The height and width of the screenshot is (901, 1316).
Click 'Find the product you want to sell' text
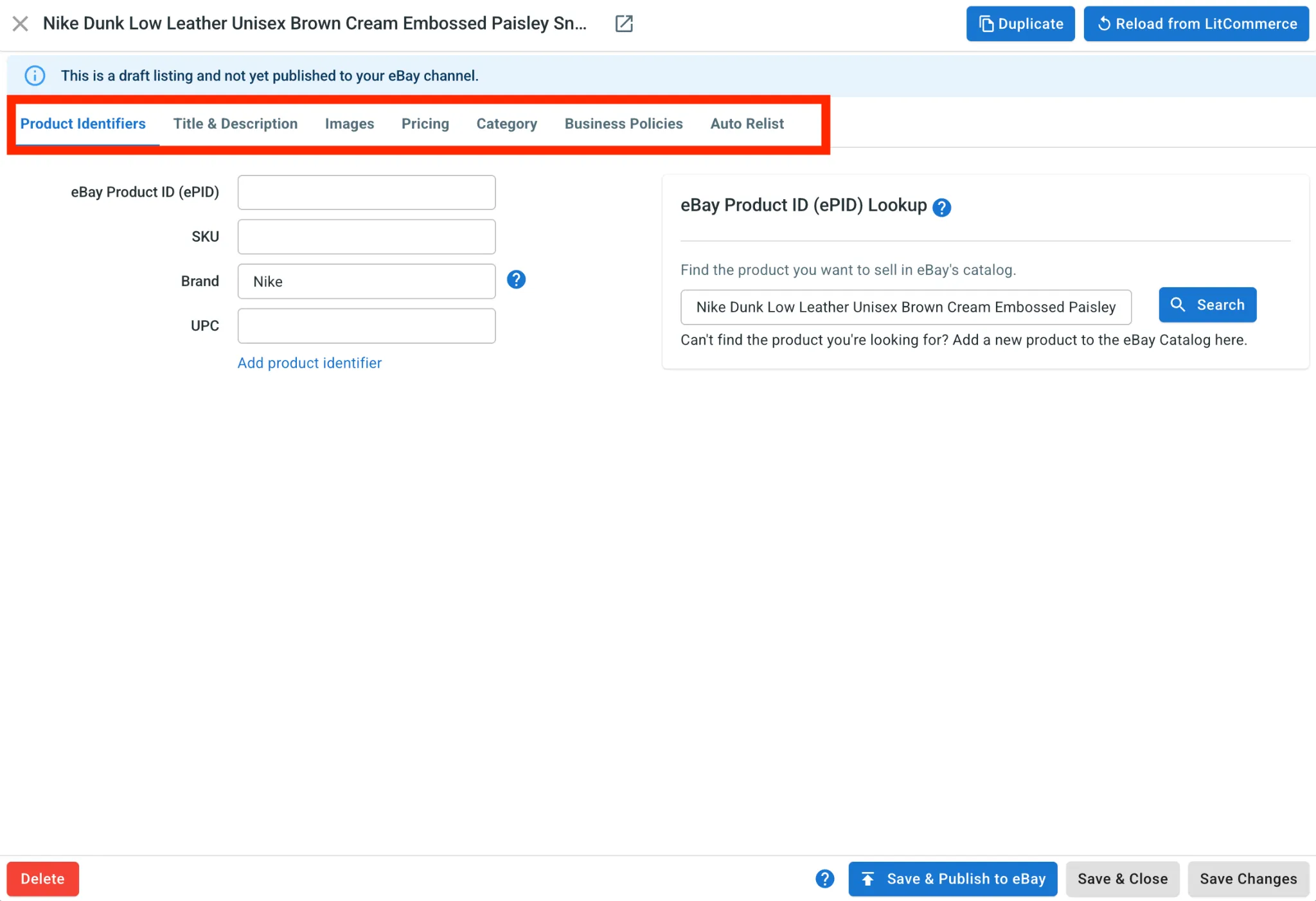point(848,270)
